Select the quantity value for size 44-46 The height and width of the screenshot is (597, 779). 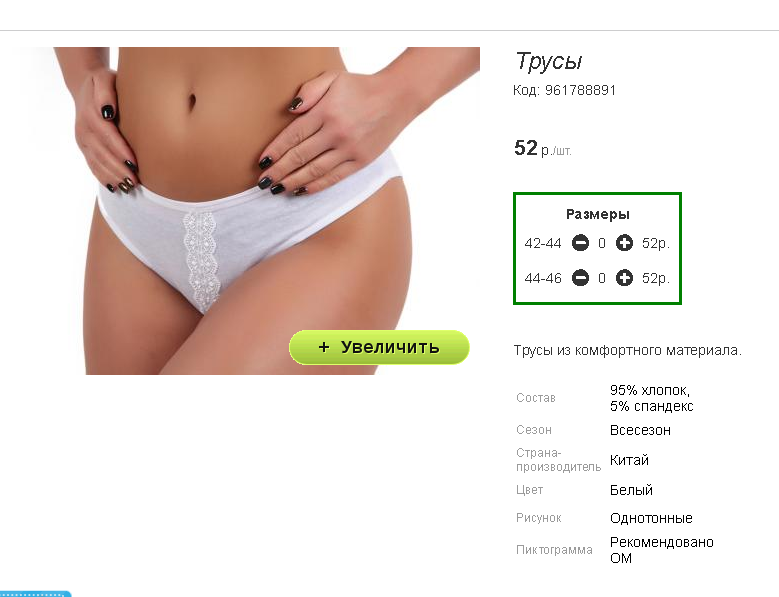click(x=602, y=278)
